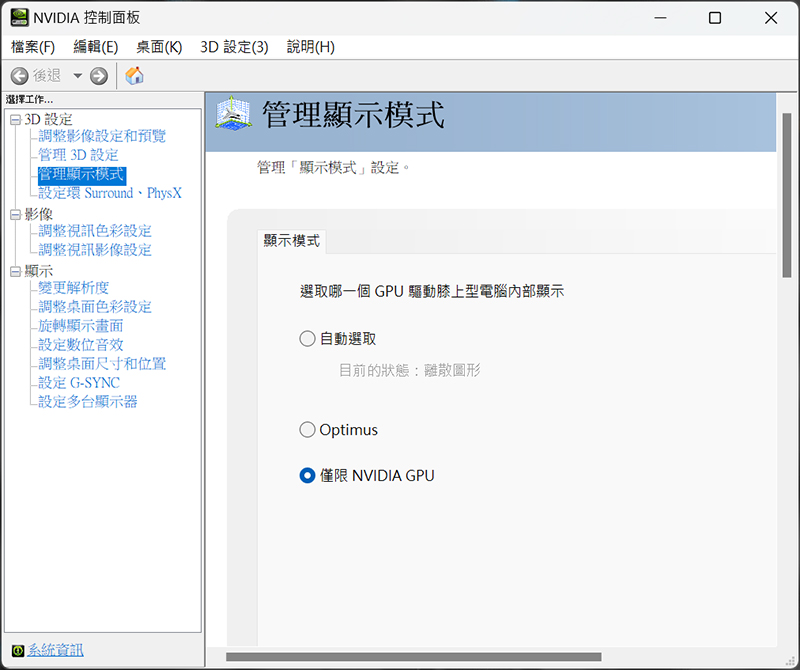Open 調整桌面尺寸和位置 in the tree
Screen dimensions: 800x670
tap(102, 364)
